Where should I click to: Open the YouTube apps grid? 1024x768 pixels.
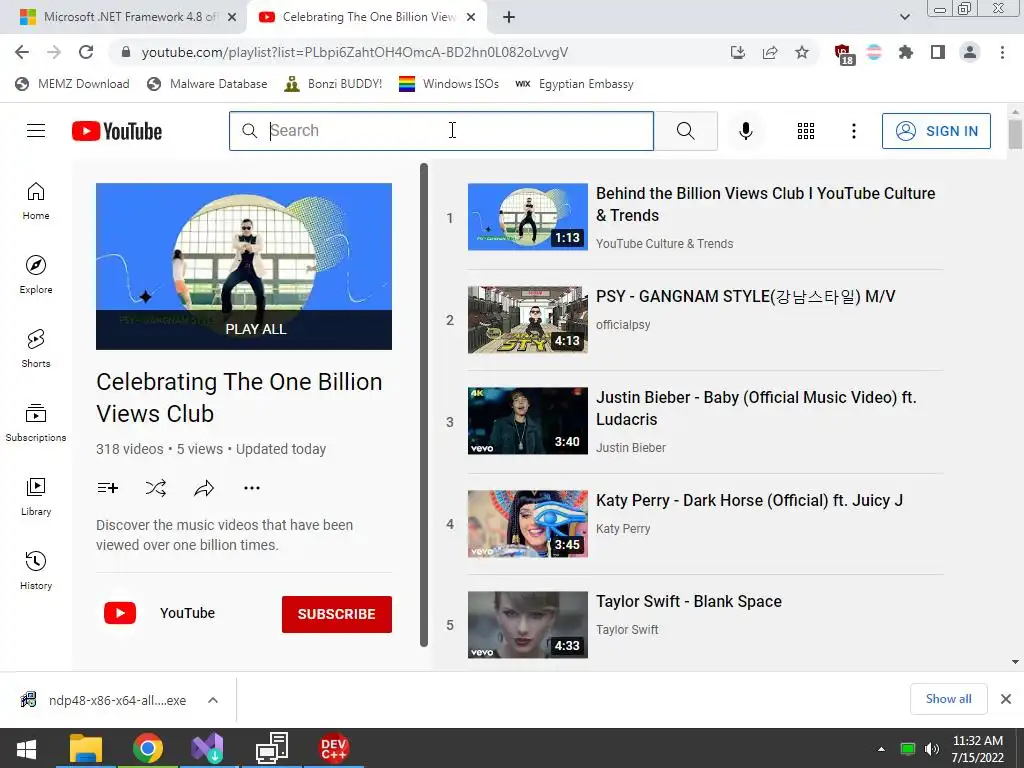pos(806,131)
